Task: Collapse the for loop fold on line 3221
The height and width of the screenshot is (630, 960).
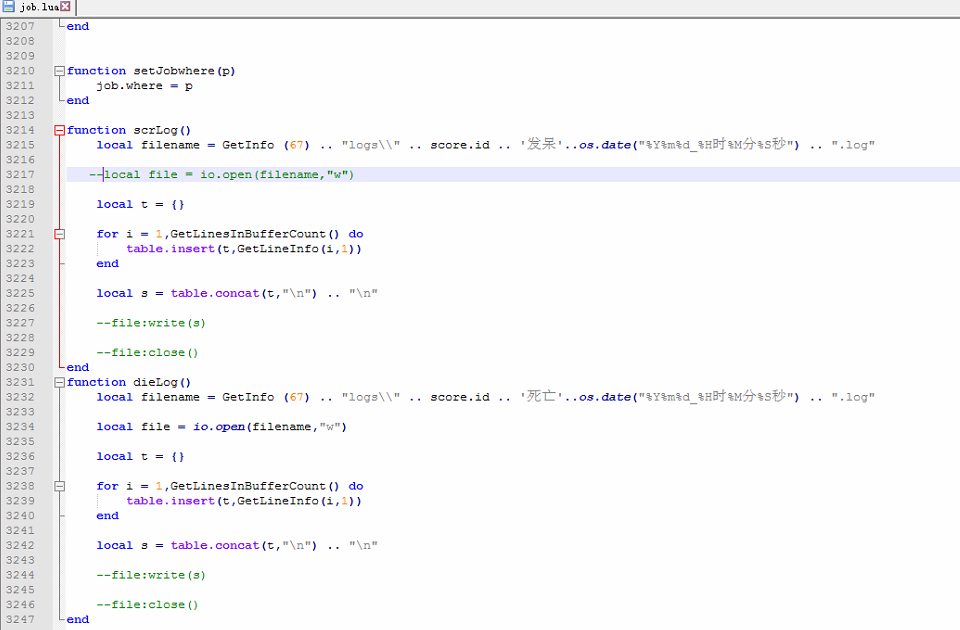Action: [59, 234]
